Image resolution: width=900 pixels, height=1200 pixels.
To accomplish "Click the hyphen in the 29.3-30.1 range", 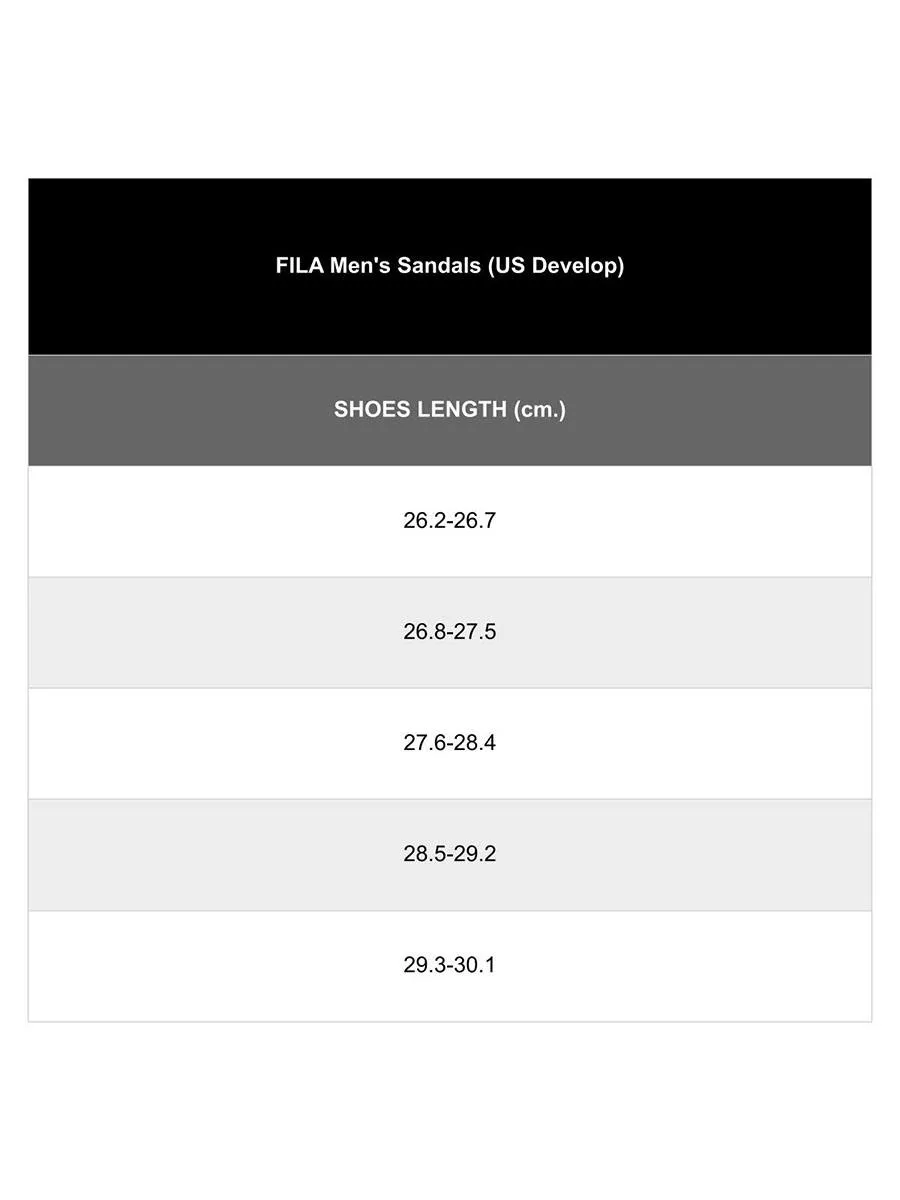I will [450, 966].
